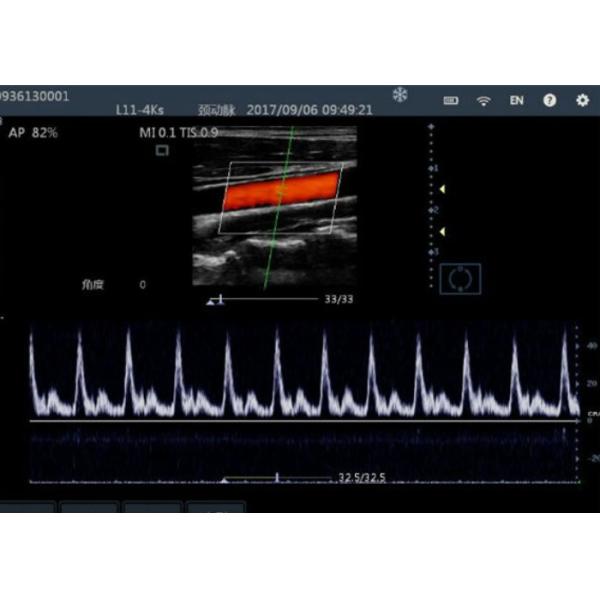This screenshot has width=600, height=600.
Task: Click the circular rotate arrows icon
Action: pyautogui.click(x=460, y=278)
